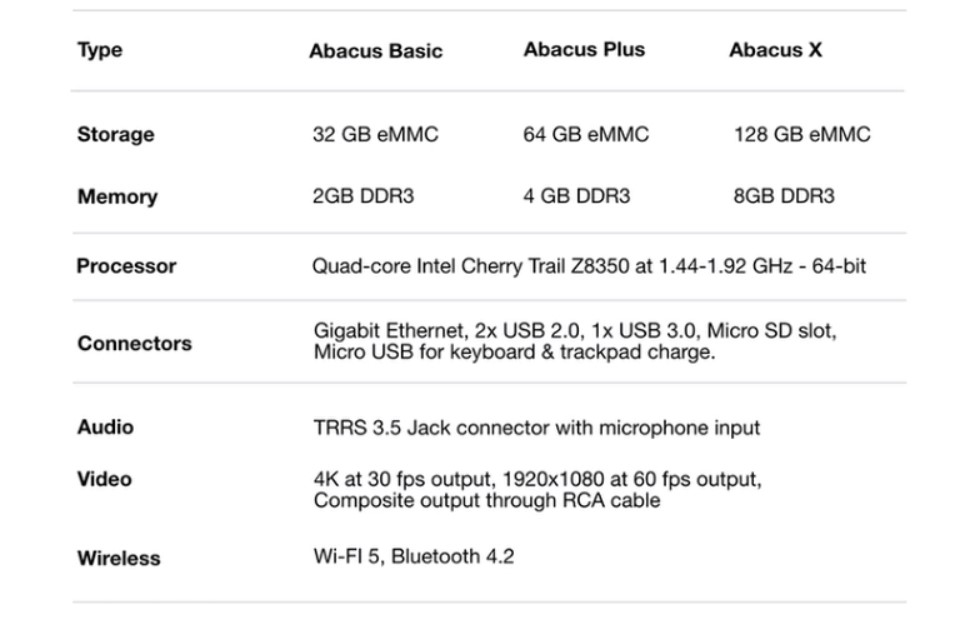Click the Type row label
The width and height of the screenshot is (961, 621).
pyautogui.click(x=100, y=50)
